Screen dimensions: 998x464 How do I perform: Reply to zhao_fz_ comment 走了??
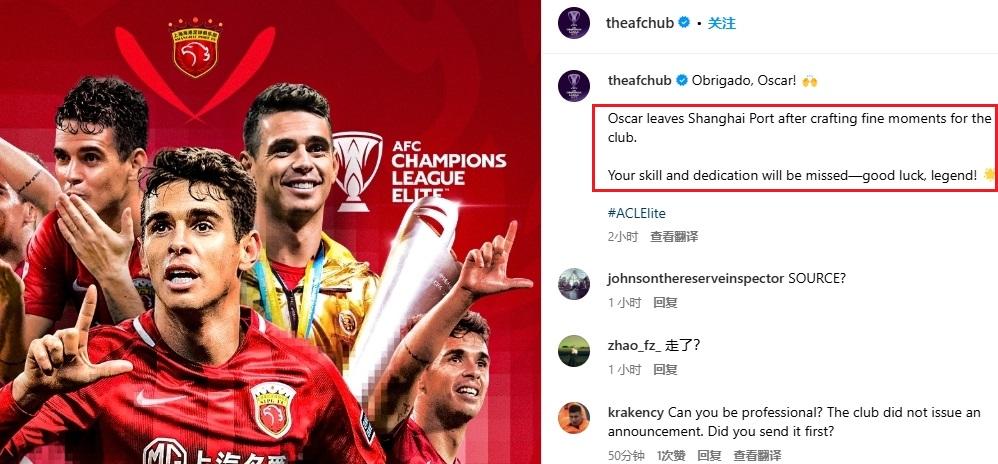pos(665,370)
